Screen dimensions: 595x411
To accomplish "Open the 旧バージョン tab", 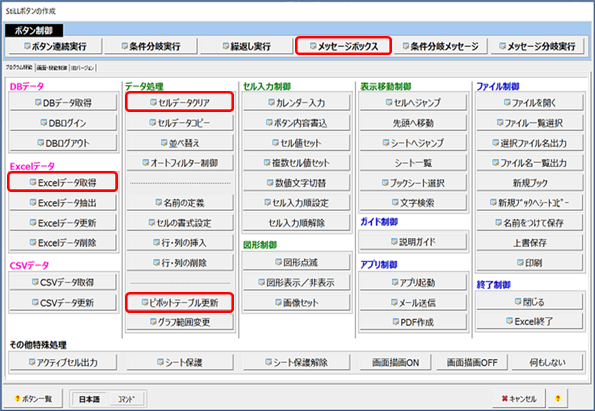I will coord(83,68).
